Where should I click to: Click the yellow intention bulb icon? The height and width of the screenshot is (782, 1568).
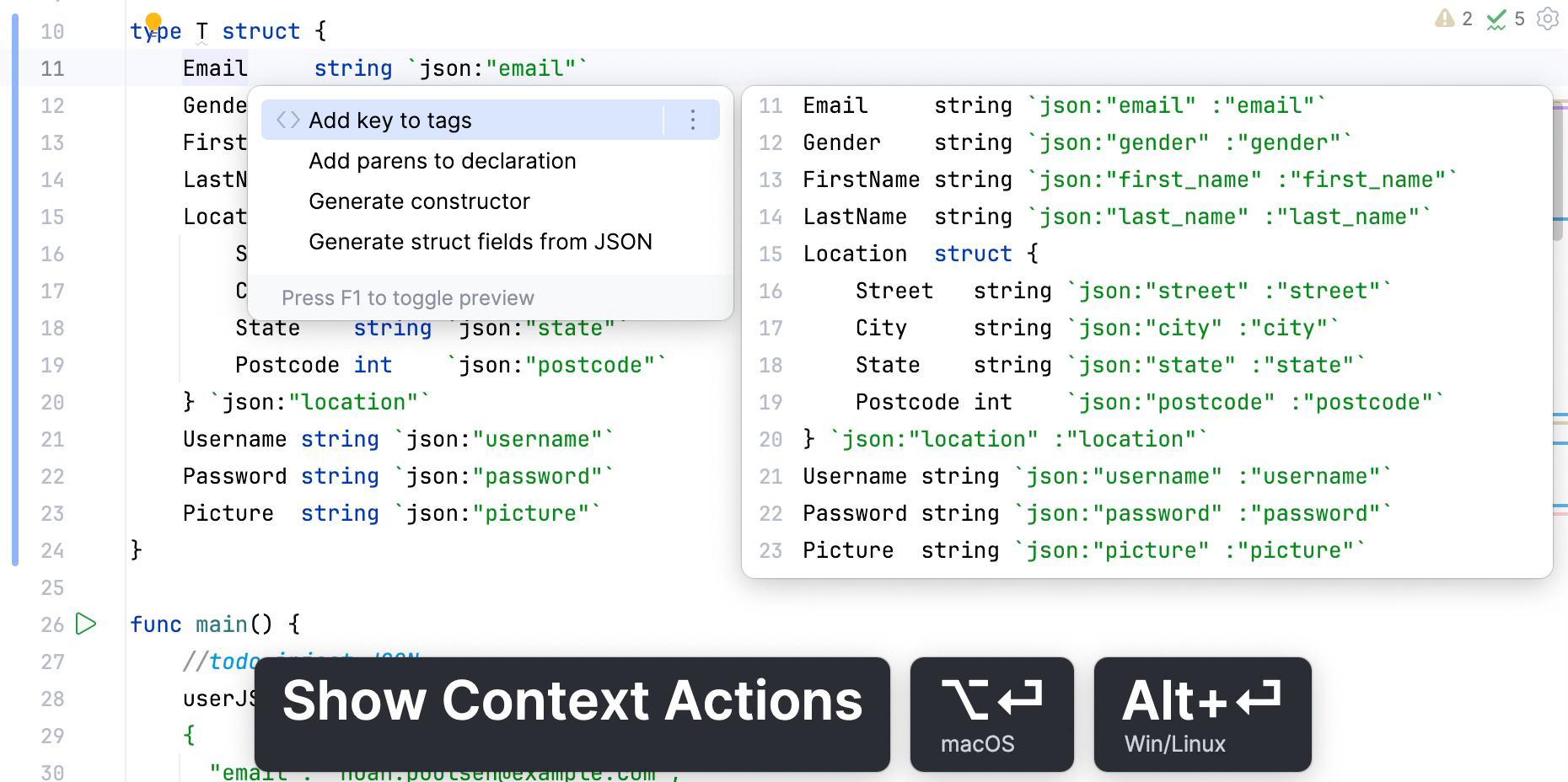[153, 19]
